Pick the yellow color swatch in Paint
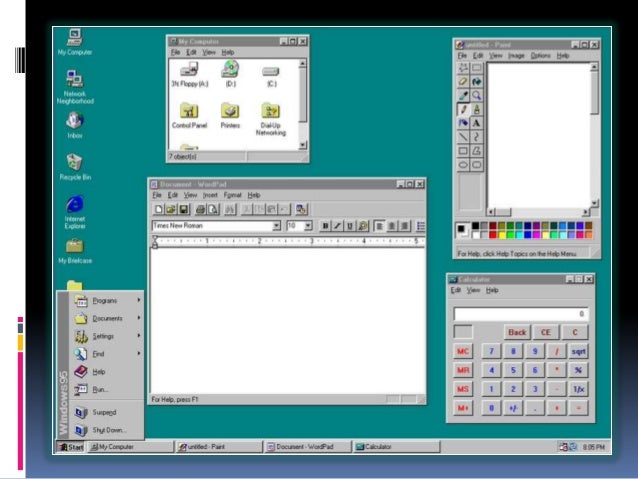 pos(502,235)
